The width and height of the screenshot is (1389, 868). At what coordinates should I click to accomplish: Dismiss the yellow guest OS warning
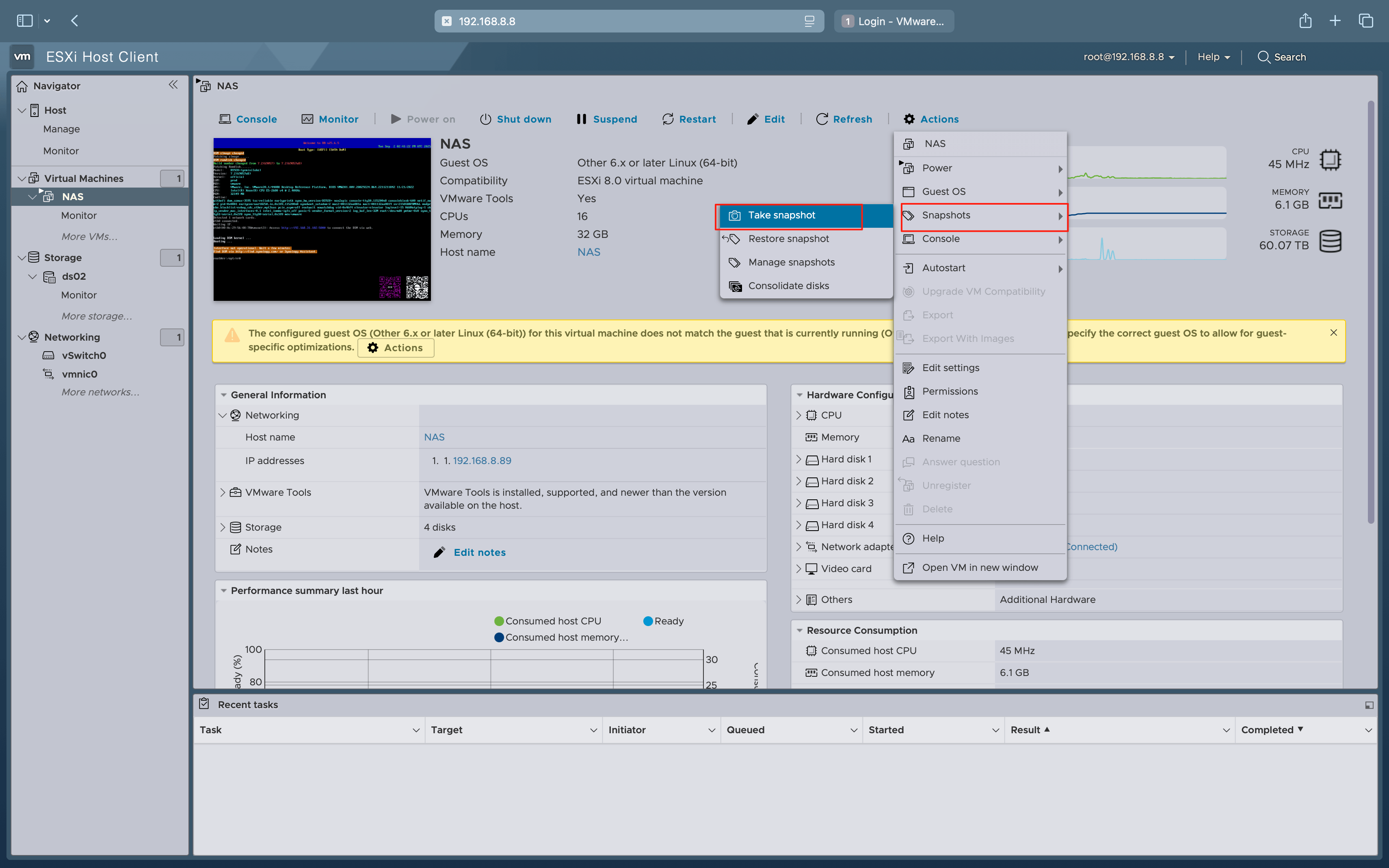pyautogui.click(x=1333, y=333)
